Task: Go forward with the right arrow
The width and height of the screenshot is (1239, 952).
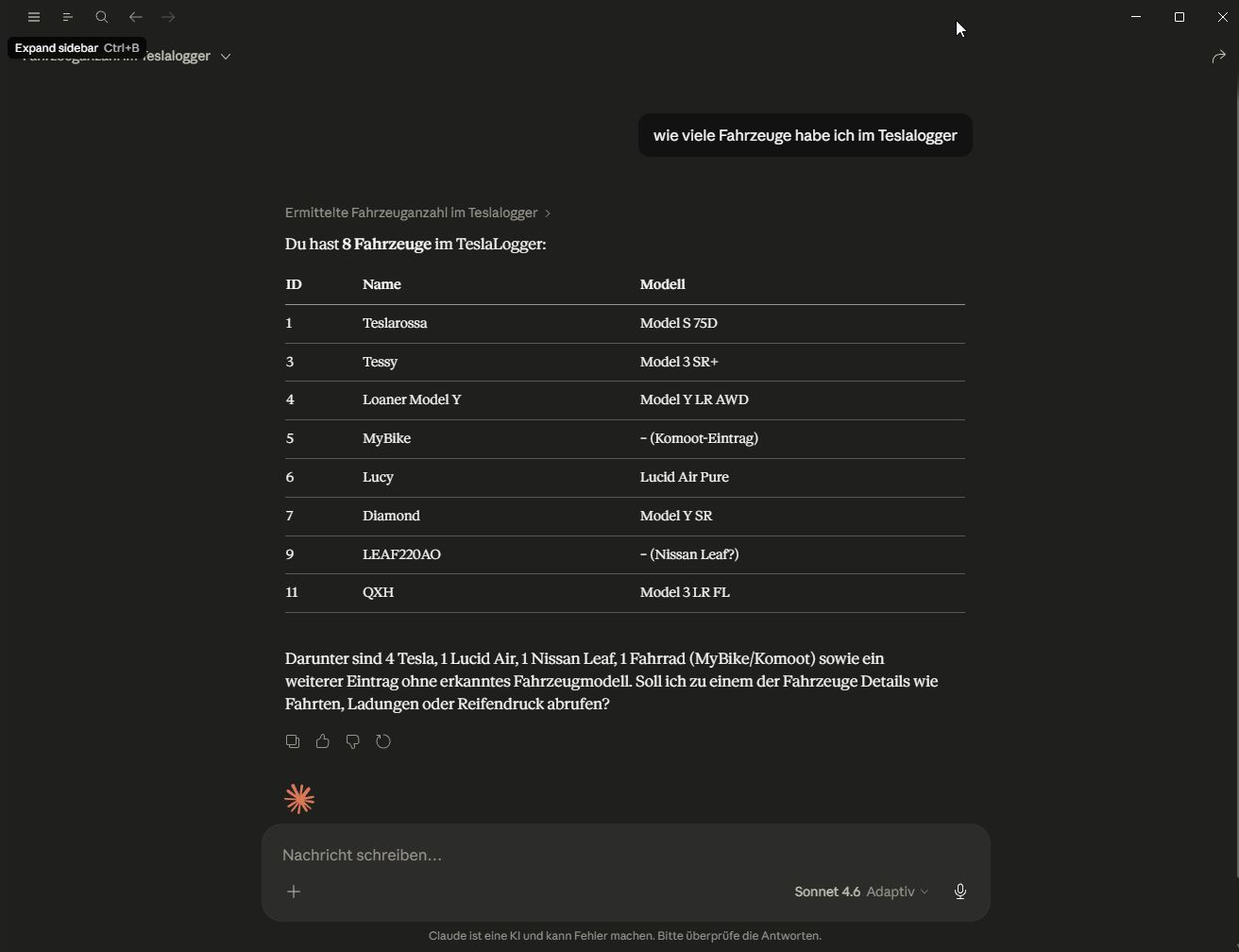Action: (x=169, y=17)
